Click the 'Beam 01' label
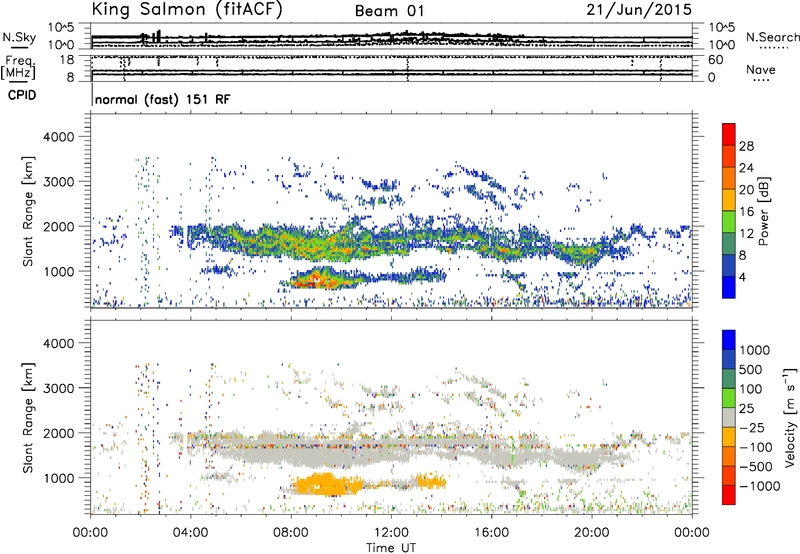 389,11
